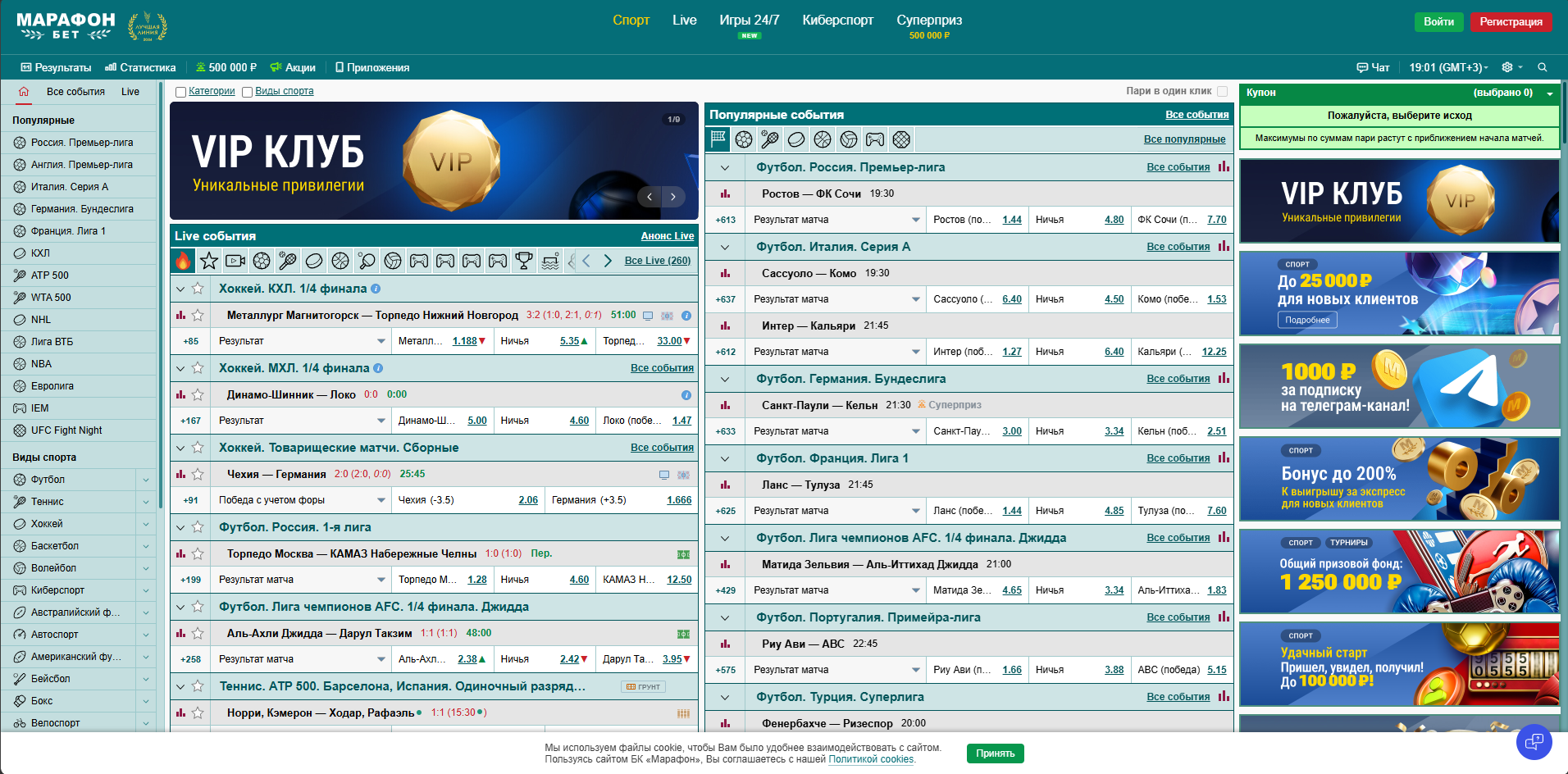Tick the Виды спорта checkbox

248,92
